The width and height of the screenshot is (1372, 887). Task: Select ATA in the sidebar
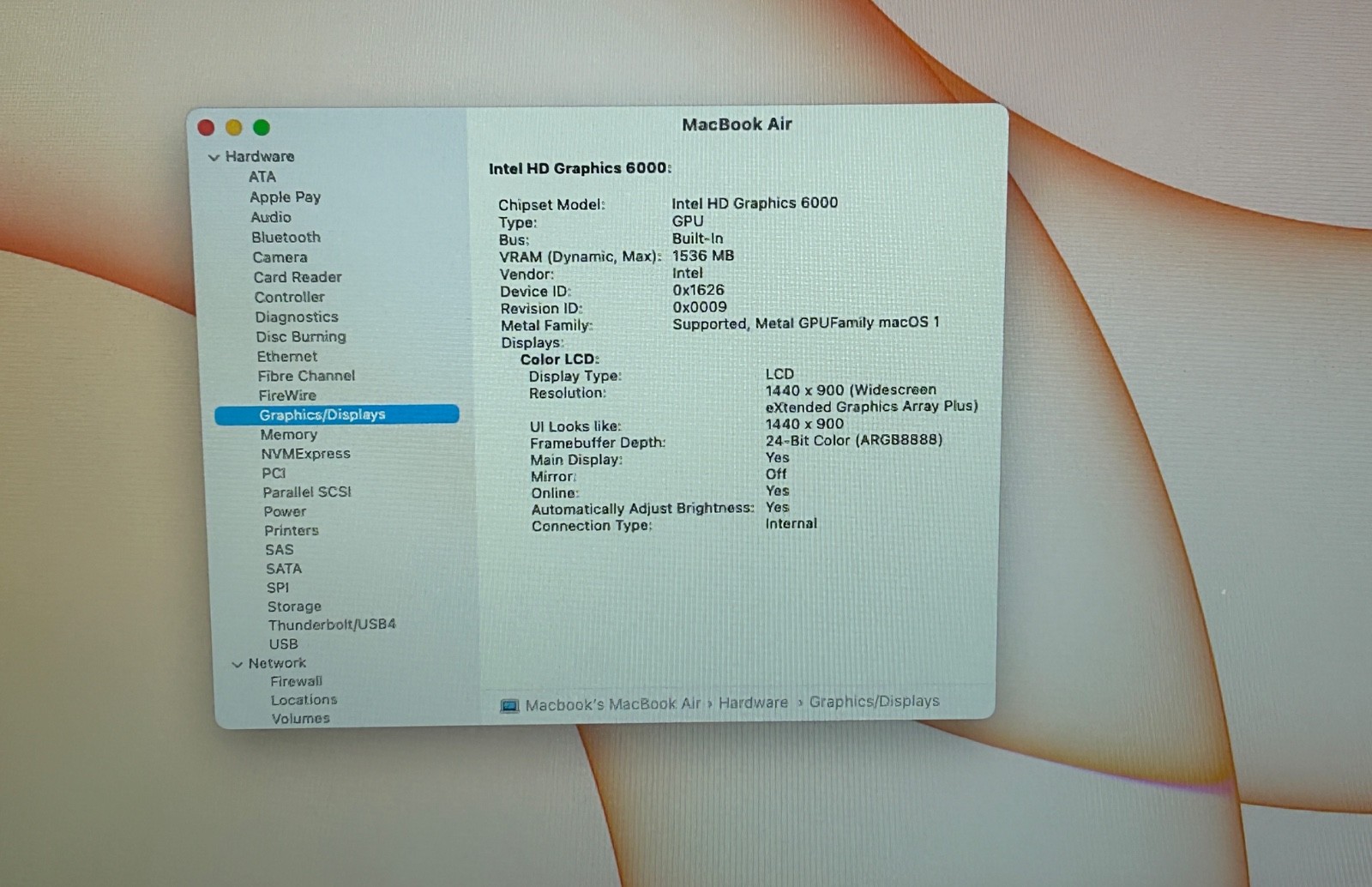(262, 177)
